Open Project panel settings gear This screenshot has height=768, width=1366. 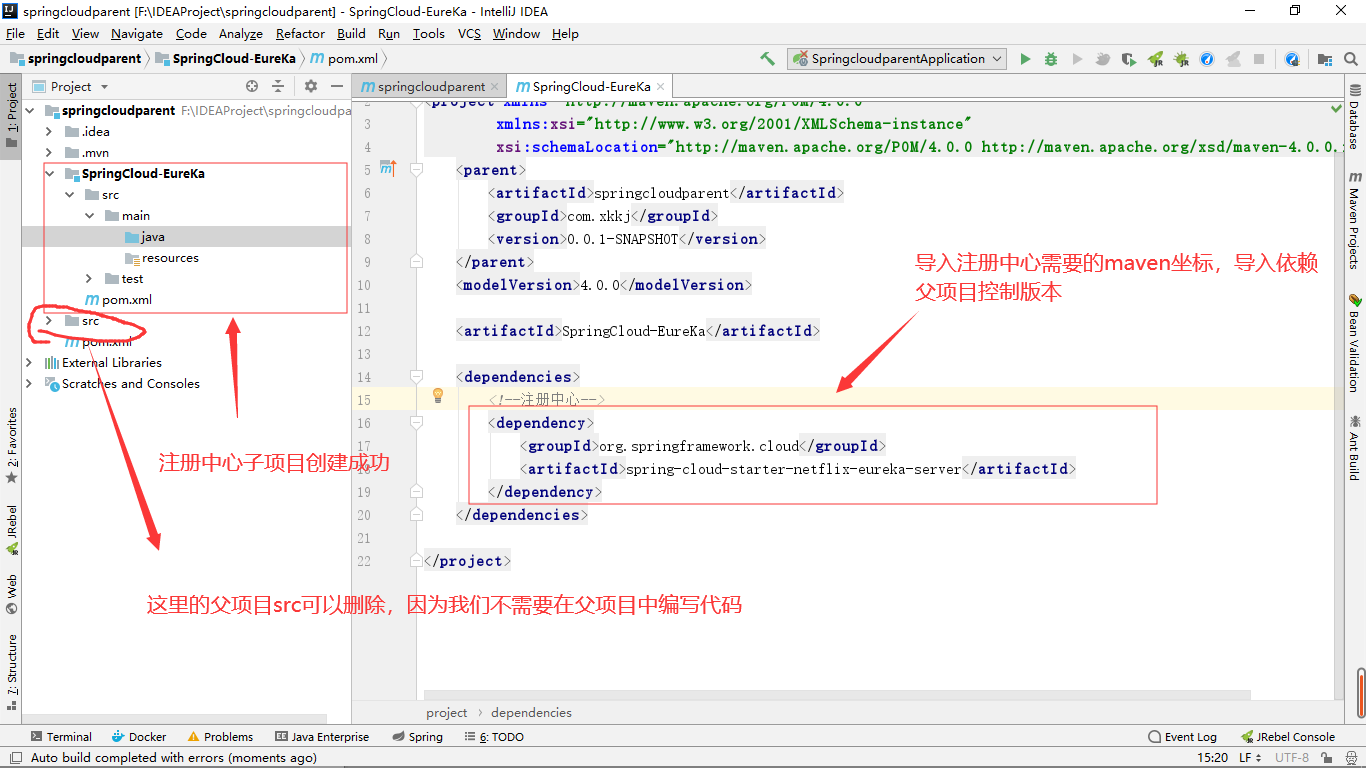[311, 87]
